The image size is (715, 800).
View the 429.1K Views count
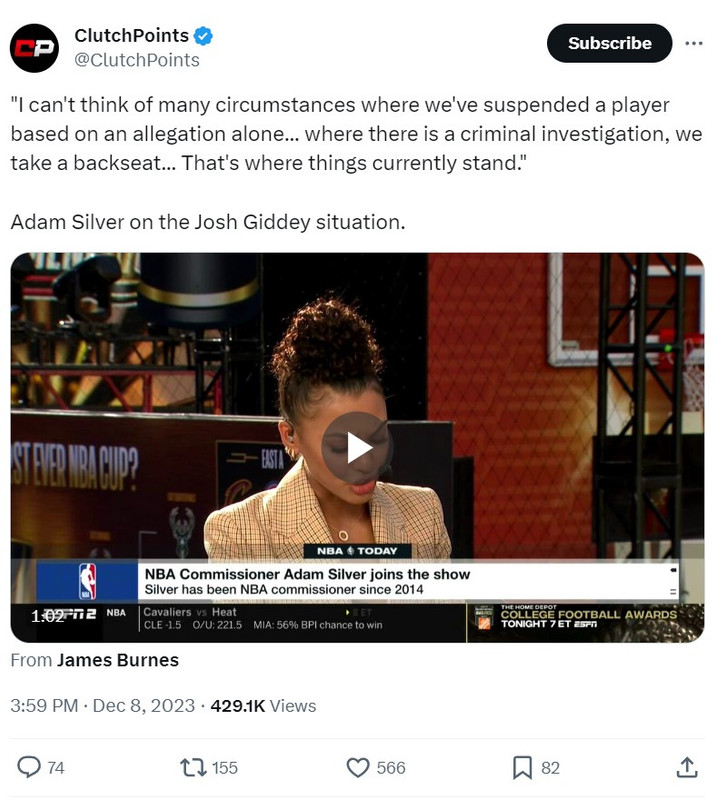point(263,706)
